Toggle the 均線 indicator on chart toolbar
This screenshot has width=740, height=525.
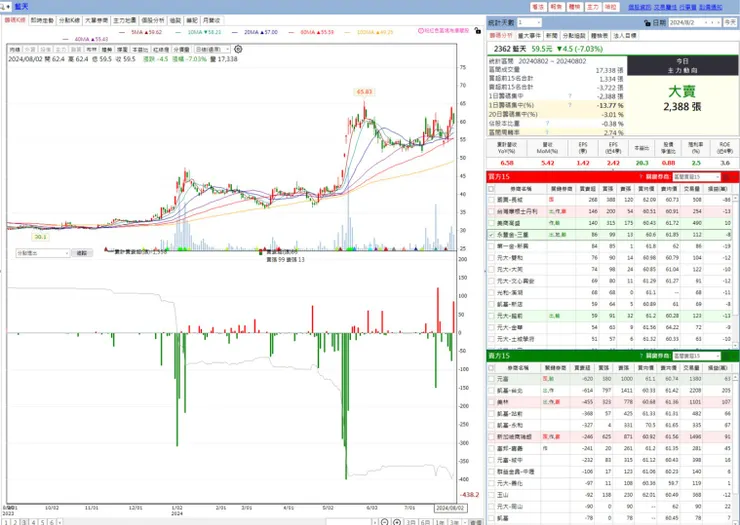click(15, 49)
